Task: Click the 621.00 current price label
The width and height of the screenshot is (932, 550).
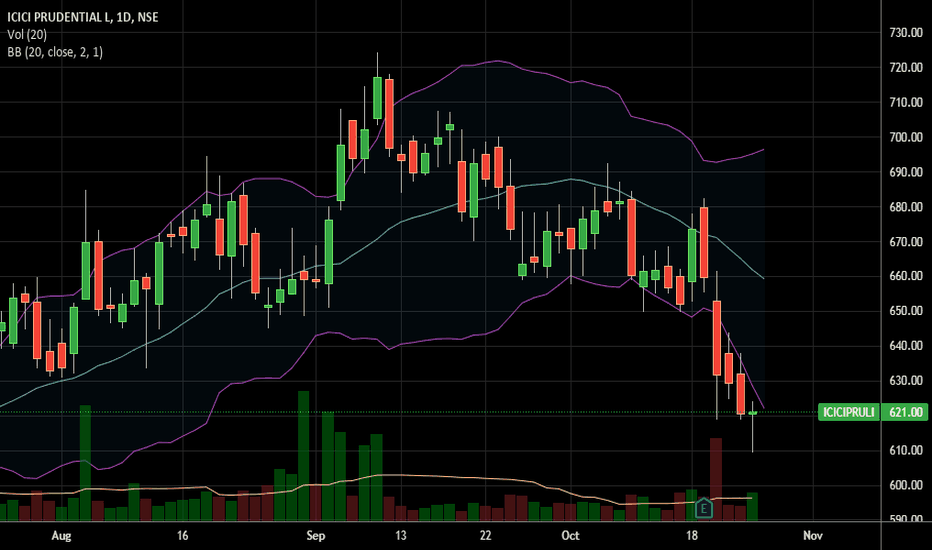Action: click(905, 412)
